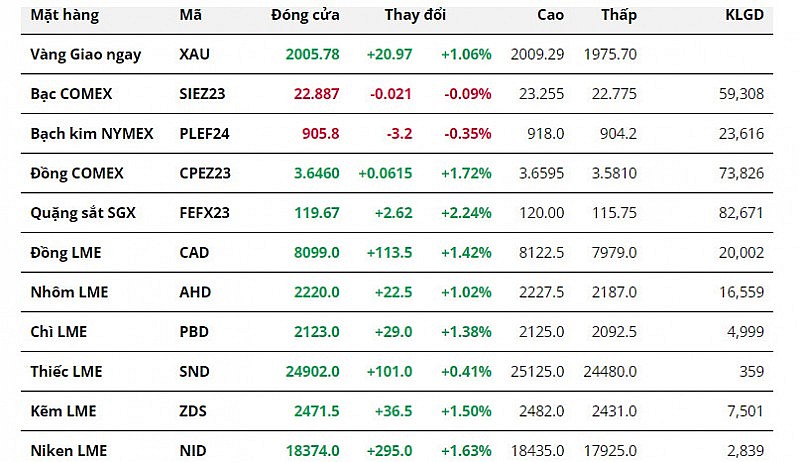800x462 pixels.
Task: Select the Cao column header
Action: click(x=550, y=15)
